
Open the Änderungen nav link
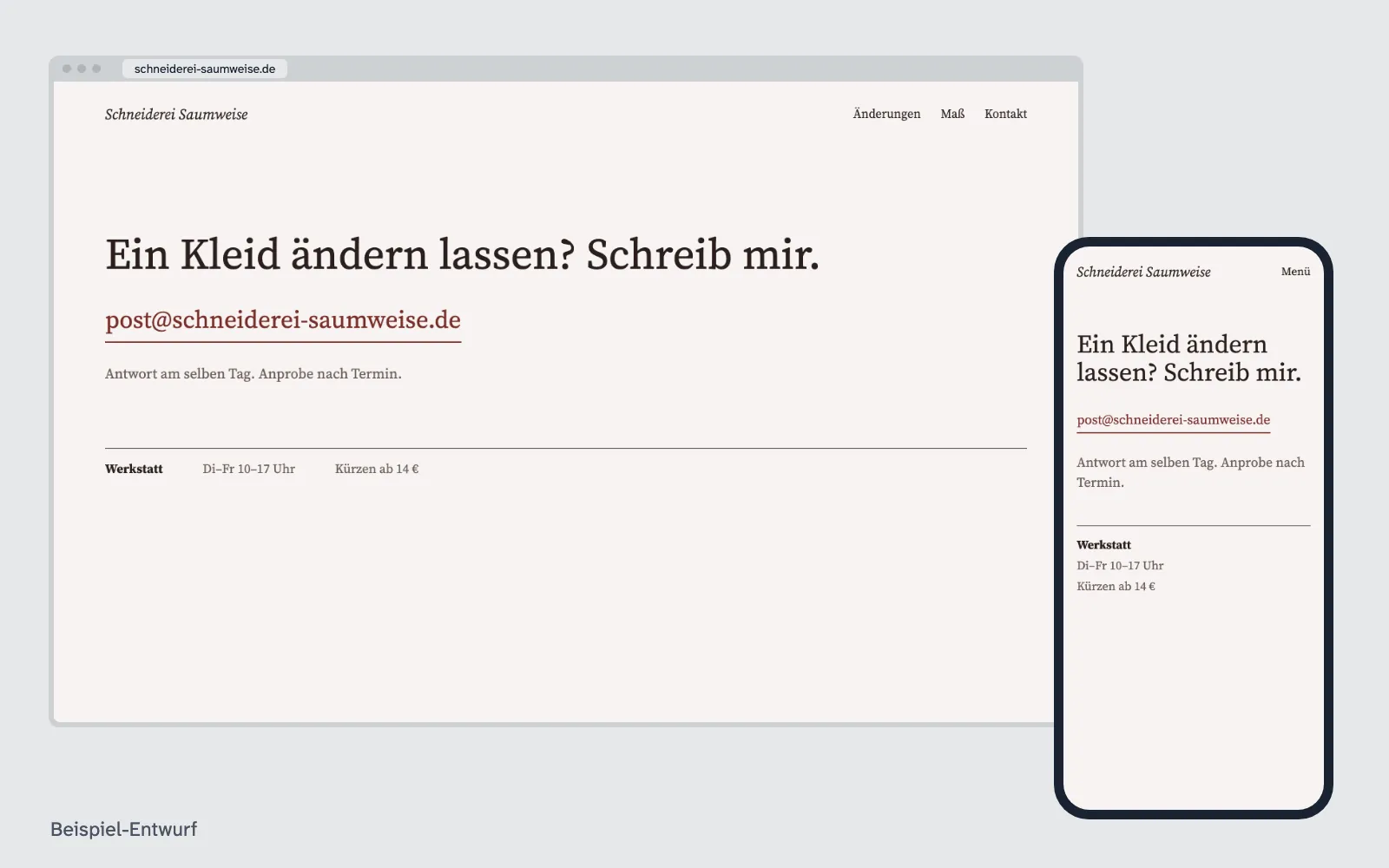coord(886,114)
